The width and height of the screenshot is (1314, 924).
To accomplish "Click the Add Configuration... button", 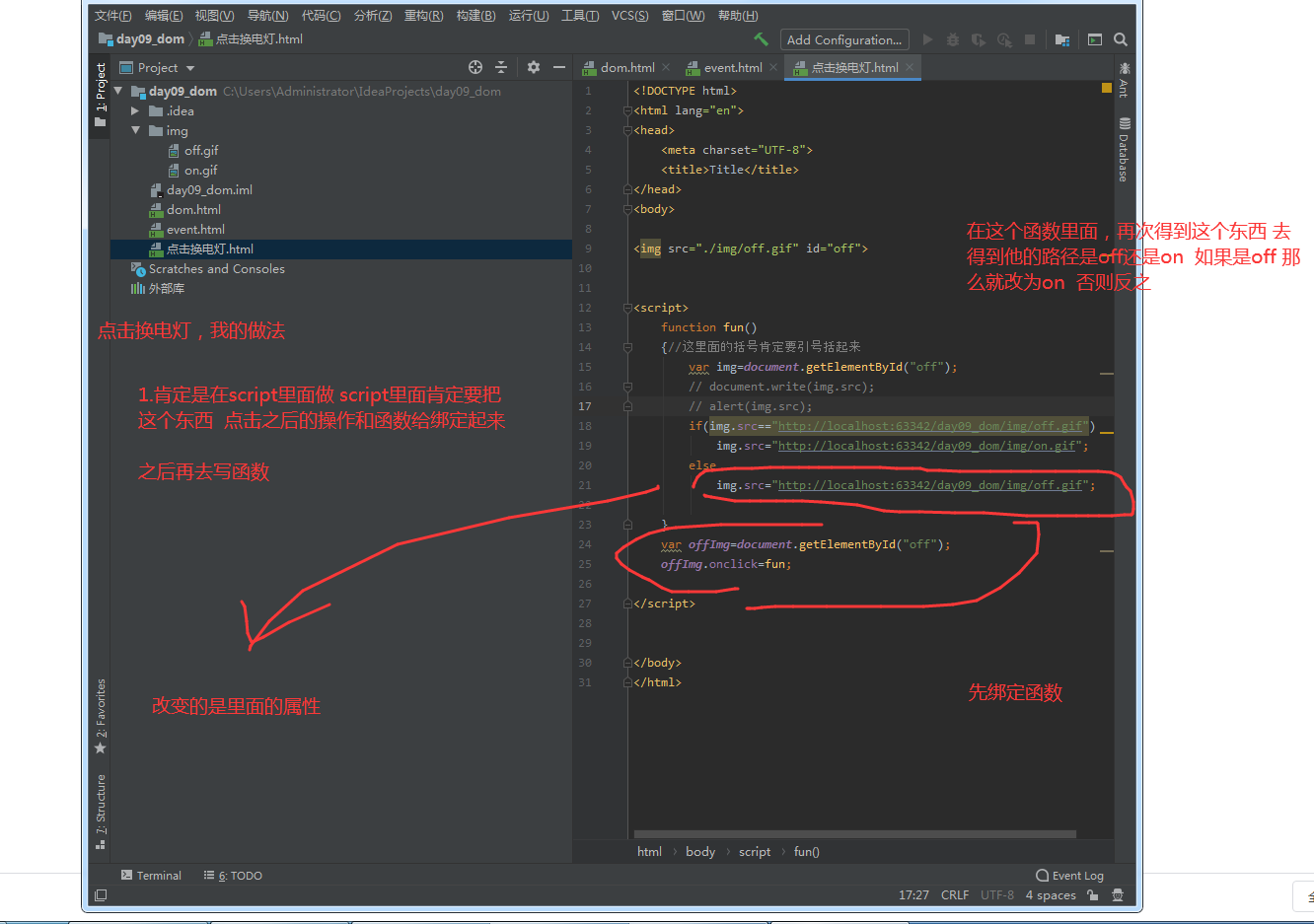I will point(844,39).
